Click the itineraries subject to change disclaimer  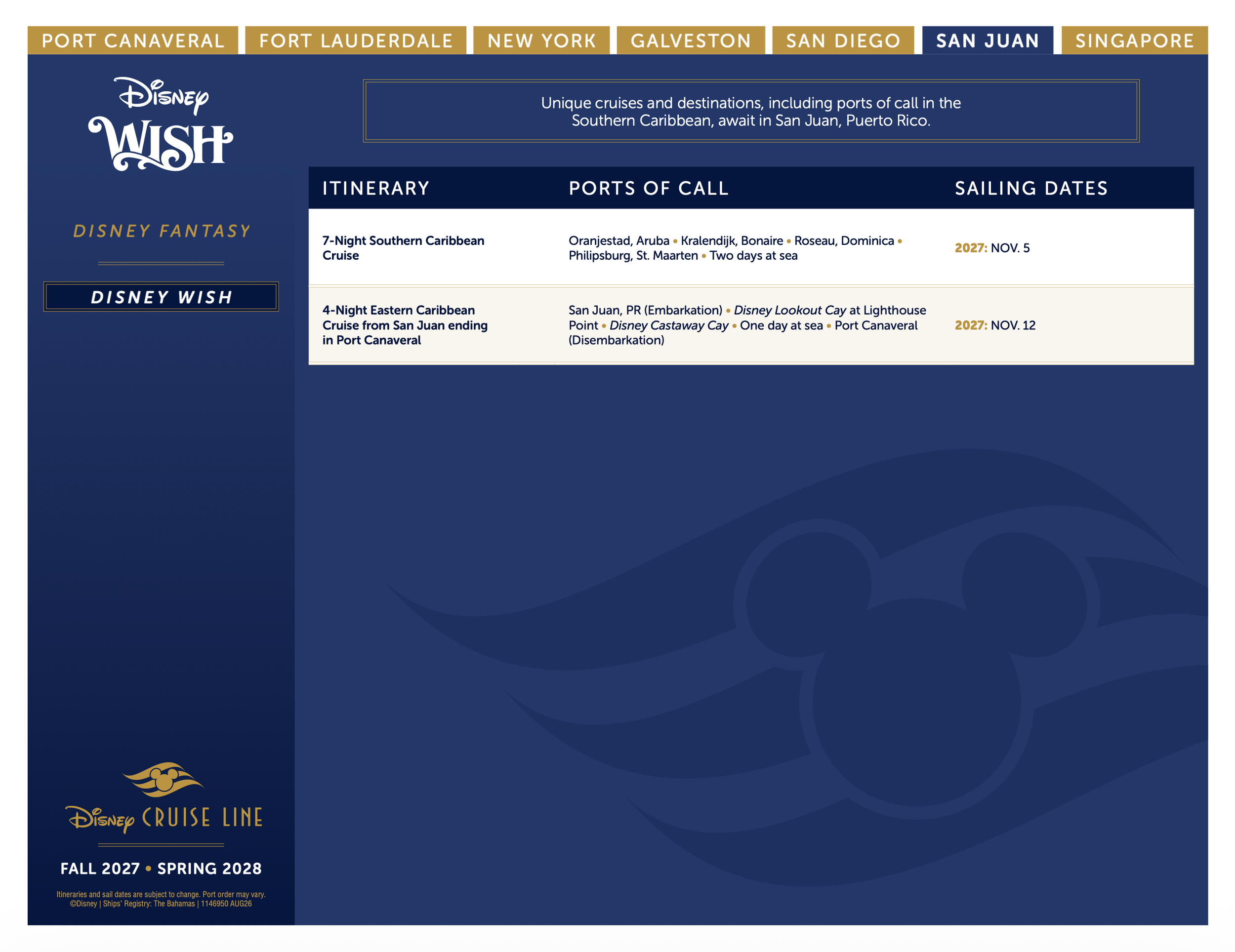tap(161, 899)
